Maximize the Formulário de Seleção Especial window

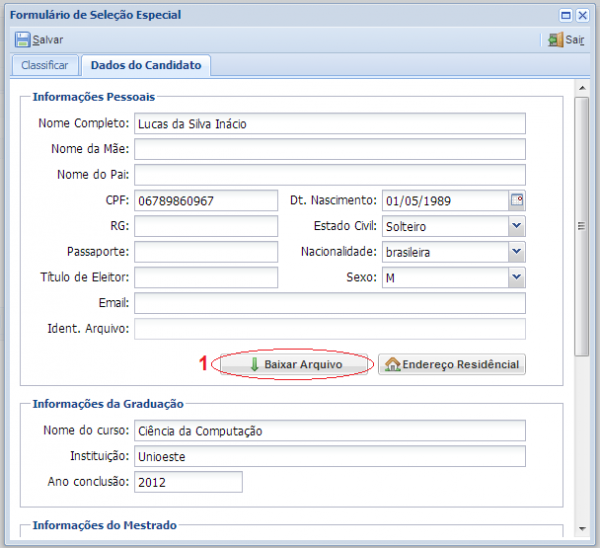(x=566, y=15)
